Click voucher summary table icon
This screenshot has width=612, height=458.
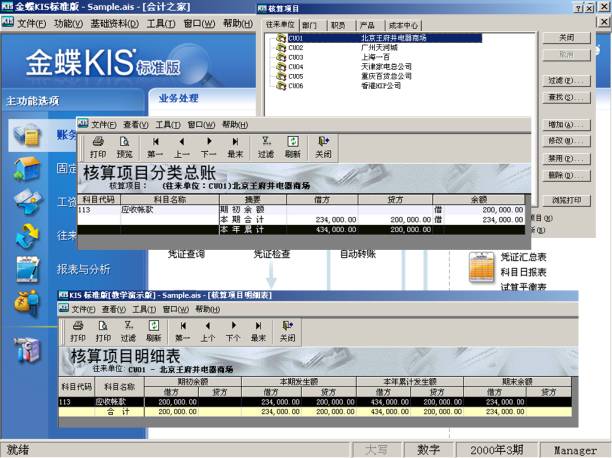click(481, 267)
